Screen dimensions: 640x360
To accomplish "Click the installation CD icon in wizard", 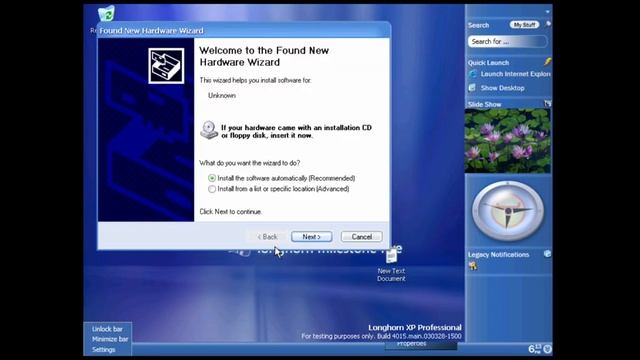I will point(209,130).
